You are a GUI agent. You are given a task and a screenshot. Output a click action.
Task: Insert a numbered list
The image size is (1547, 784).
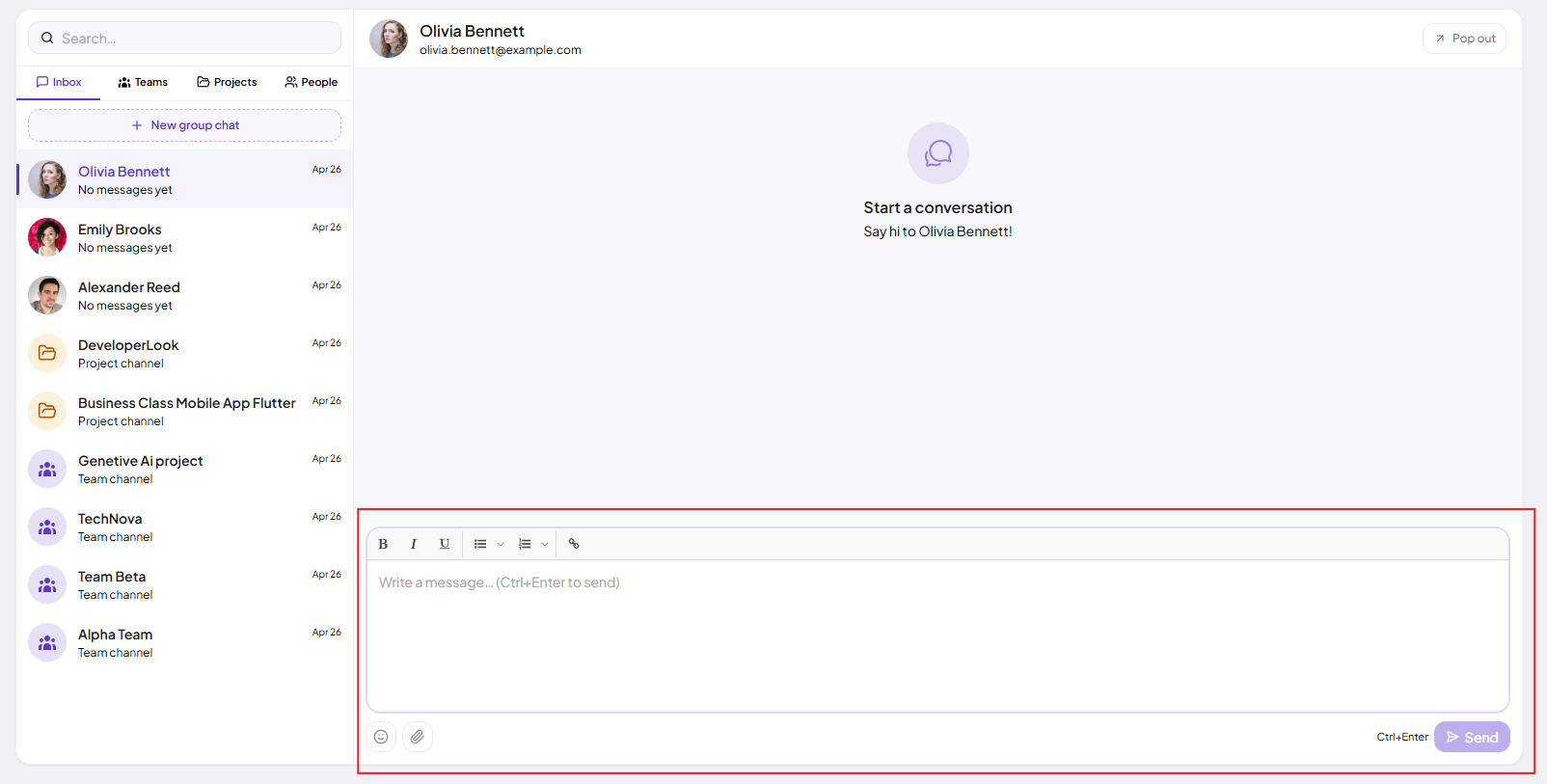click(525, 544)
